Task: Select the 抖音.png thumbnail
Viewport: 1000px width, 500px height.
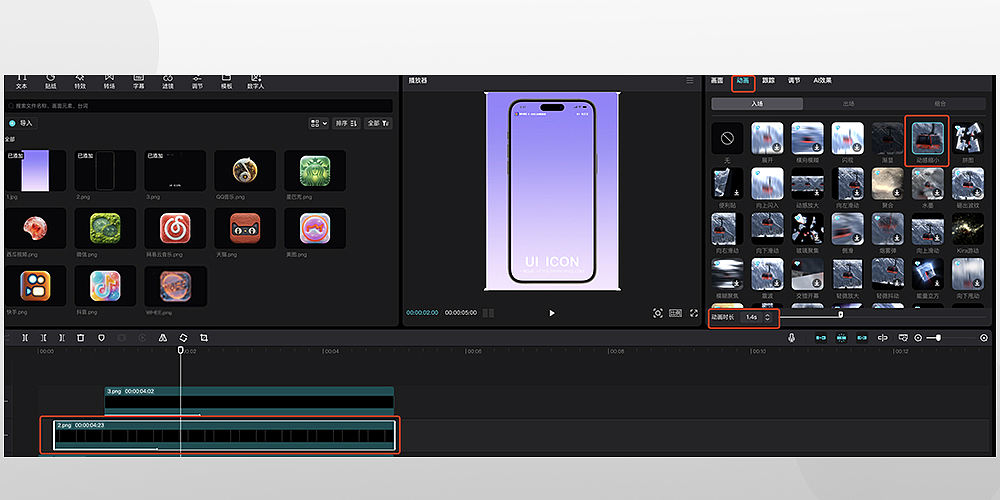Action: pos(105,286)
